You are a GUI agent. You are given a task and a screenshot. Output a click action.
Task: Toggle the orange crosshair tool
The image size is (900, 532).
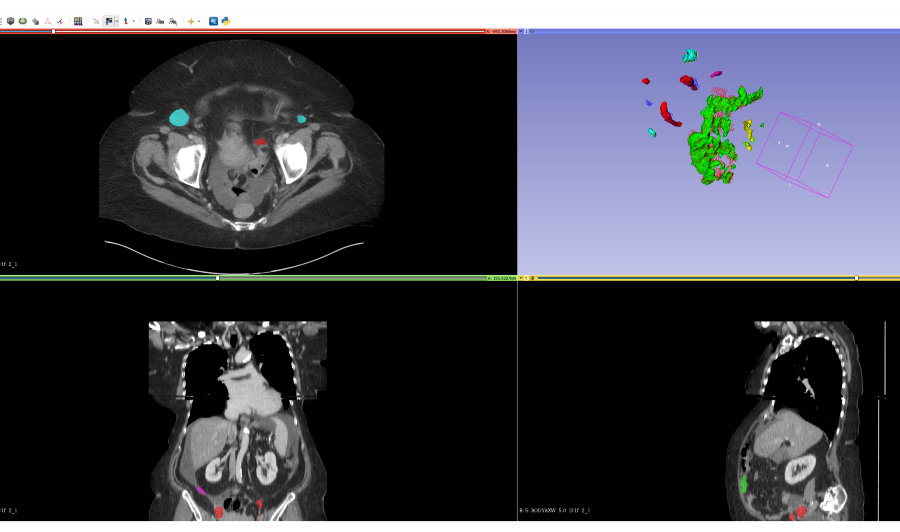(x=191, y=21)
